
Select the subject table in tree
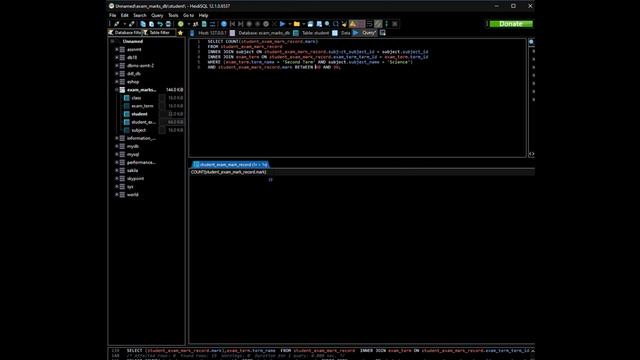(139, 130)
